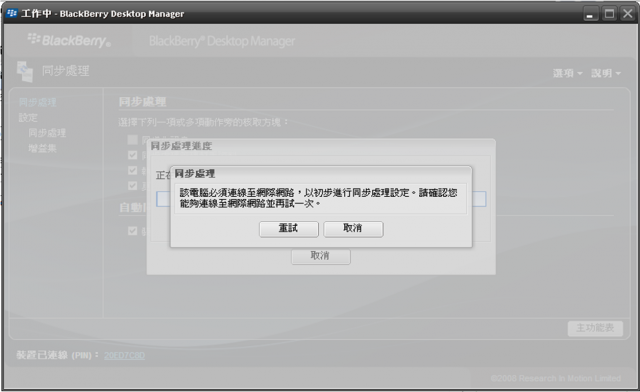Select 設定 in the left sidebar
640x392 pixels.
28,118
